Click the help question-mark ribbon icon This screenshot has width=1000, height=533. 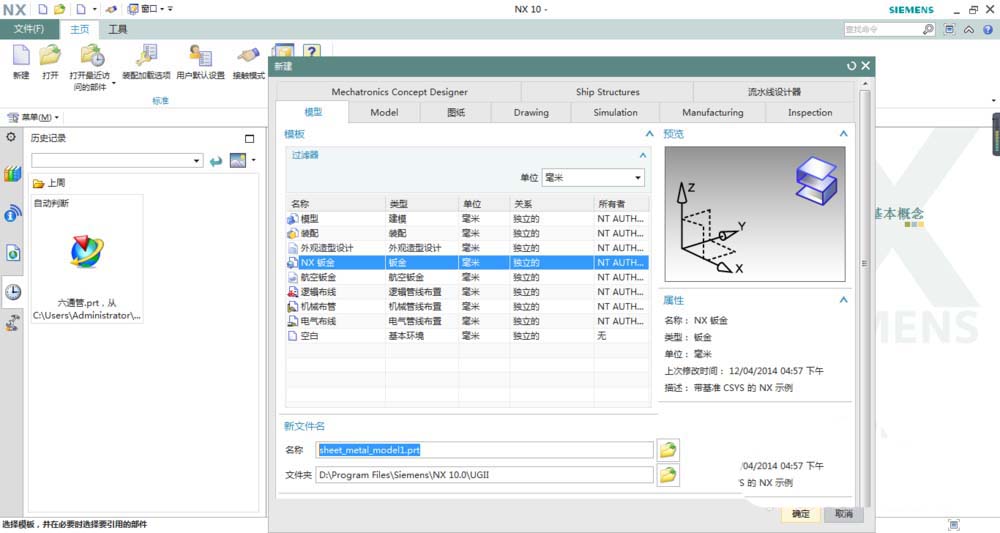tap(311, 51)
